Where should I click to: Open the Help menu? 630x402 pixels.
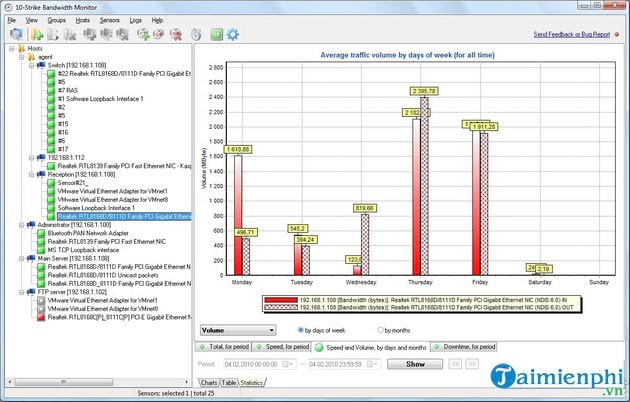click(x=157, y=20)
